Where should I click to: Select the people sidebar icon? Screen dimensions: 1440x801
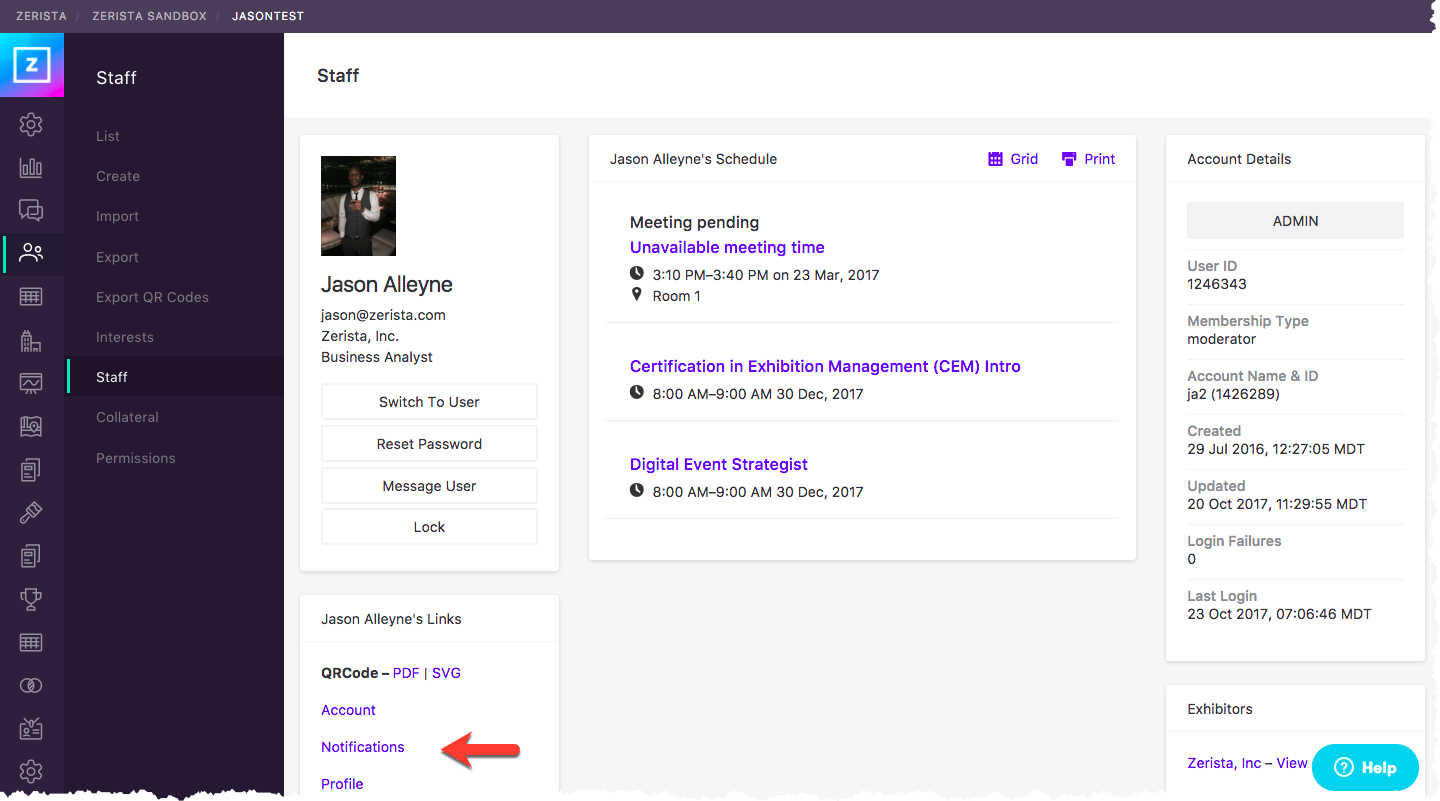tap(31, 253)
